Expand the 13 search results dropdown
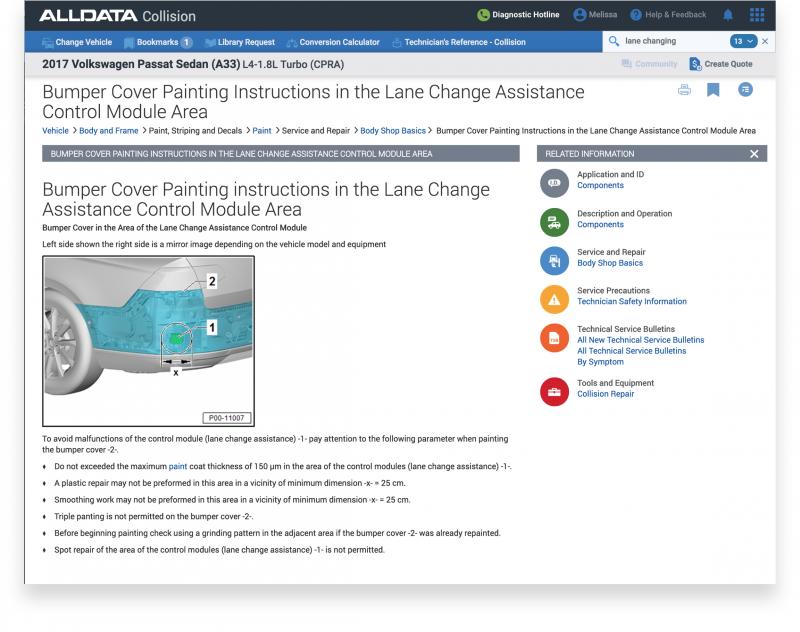800x632 pixels. point(743,41)
